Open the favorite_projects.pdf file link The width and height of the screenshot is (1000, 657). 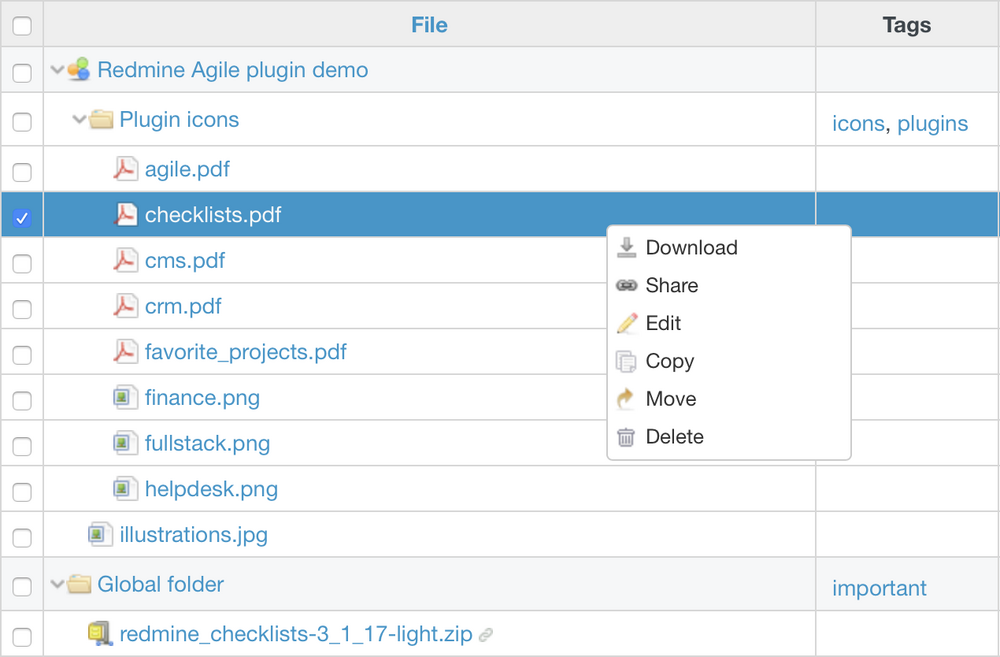[x=245, y=352]
